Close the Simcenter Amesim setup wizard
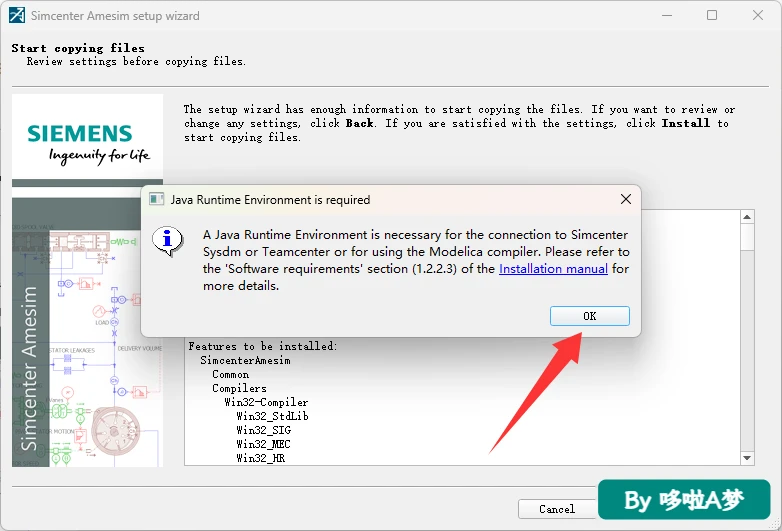This screenshot has height=531, width=782. pyautogui.click(x=758, y=15)
